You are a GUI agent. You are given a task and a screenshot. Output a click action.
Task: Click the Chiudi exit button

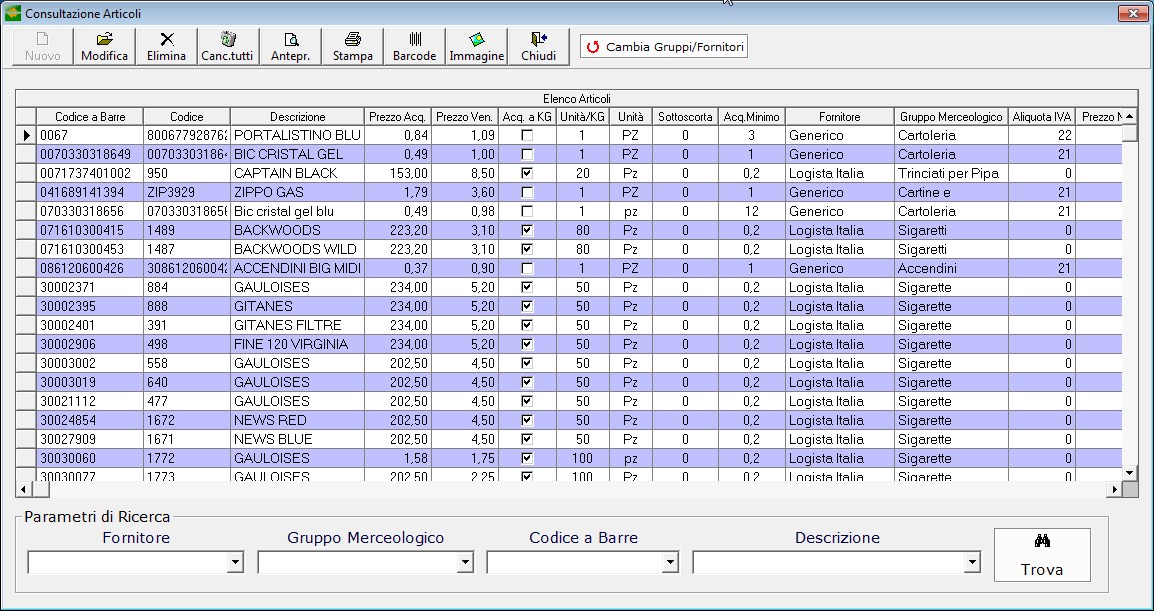click(x=539, y=47)
